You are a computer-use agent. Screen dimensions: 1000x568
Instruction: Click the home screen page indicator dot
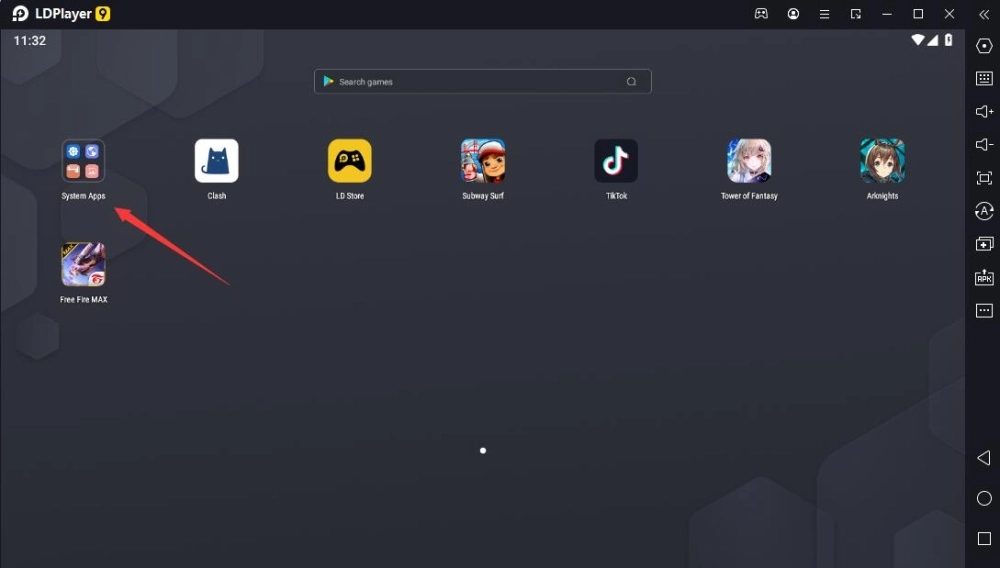[483, 451]
